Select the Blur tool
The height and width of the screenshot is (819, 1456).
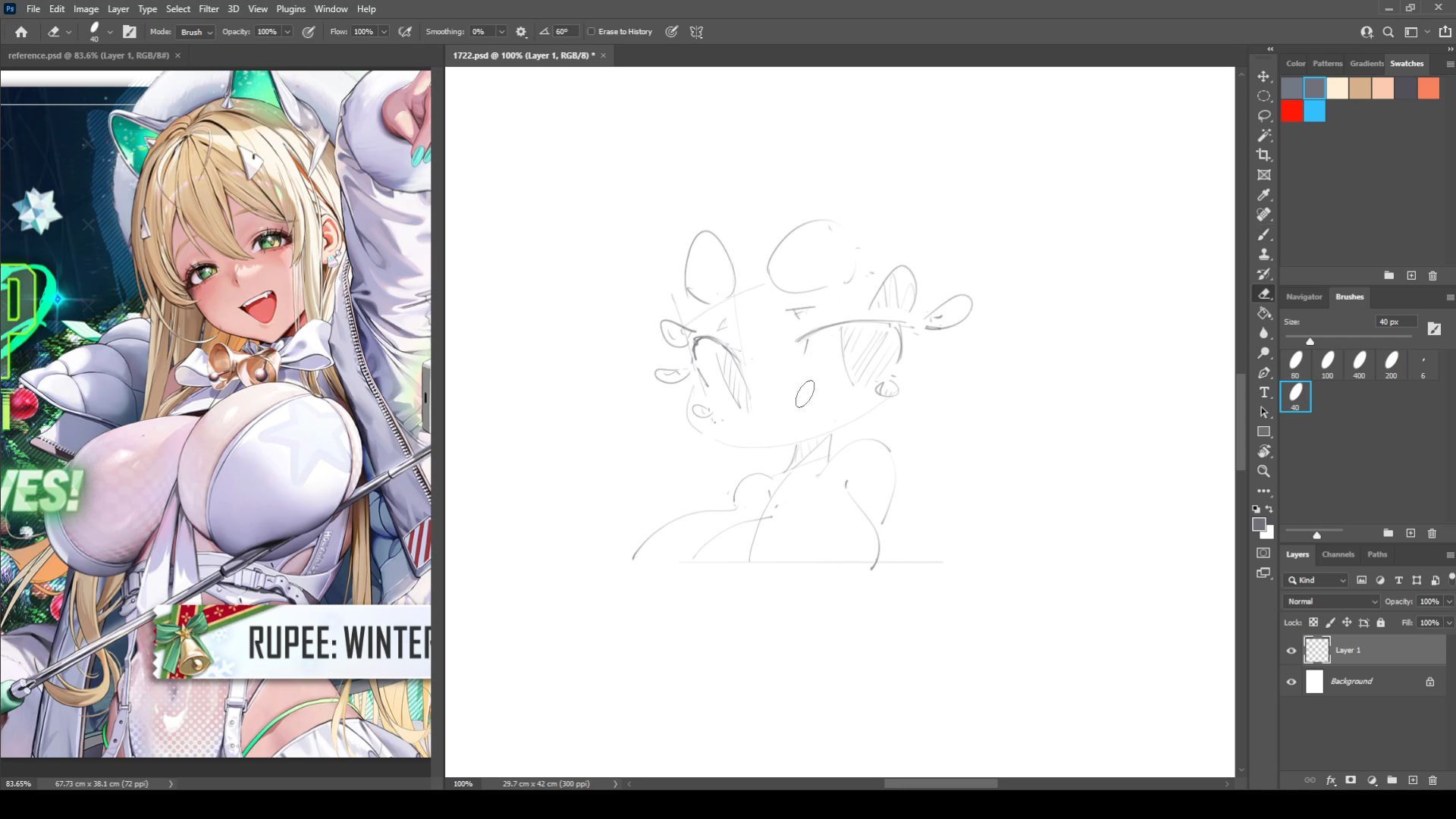[1263, 333]
